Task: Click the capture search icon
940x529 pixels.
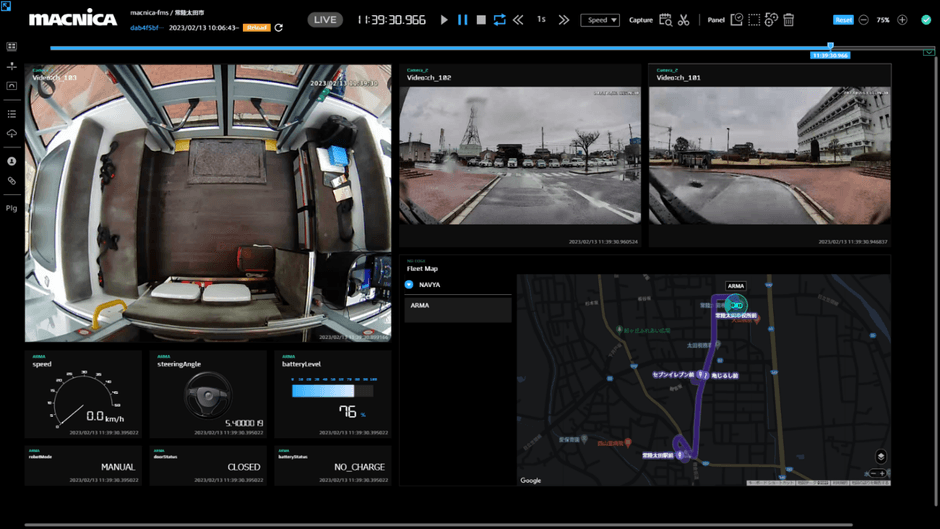Action: [665, 20]
